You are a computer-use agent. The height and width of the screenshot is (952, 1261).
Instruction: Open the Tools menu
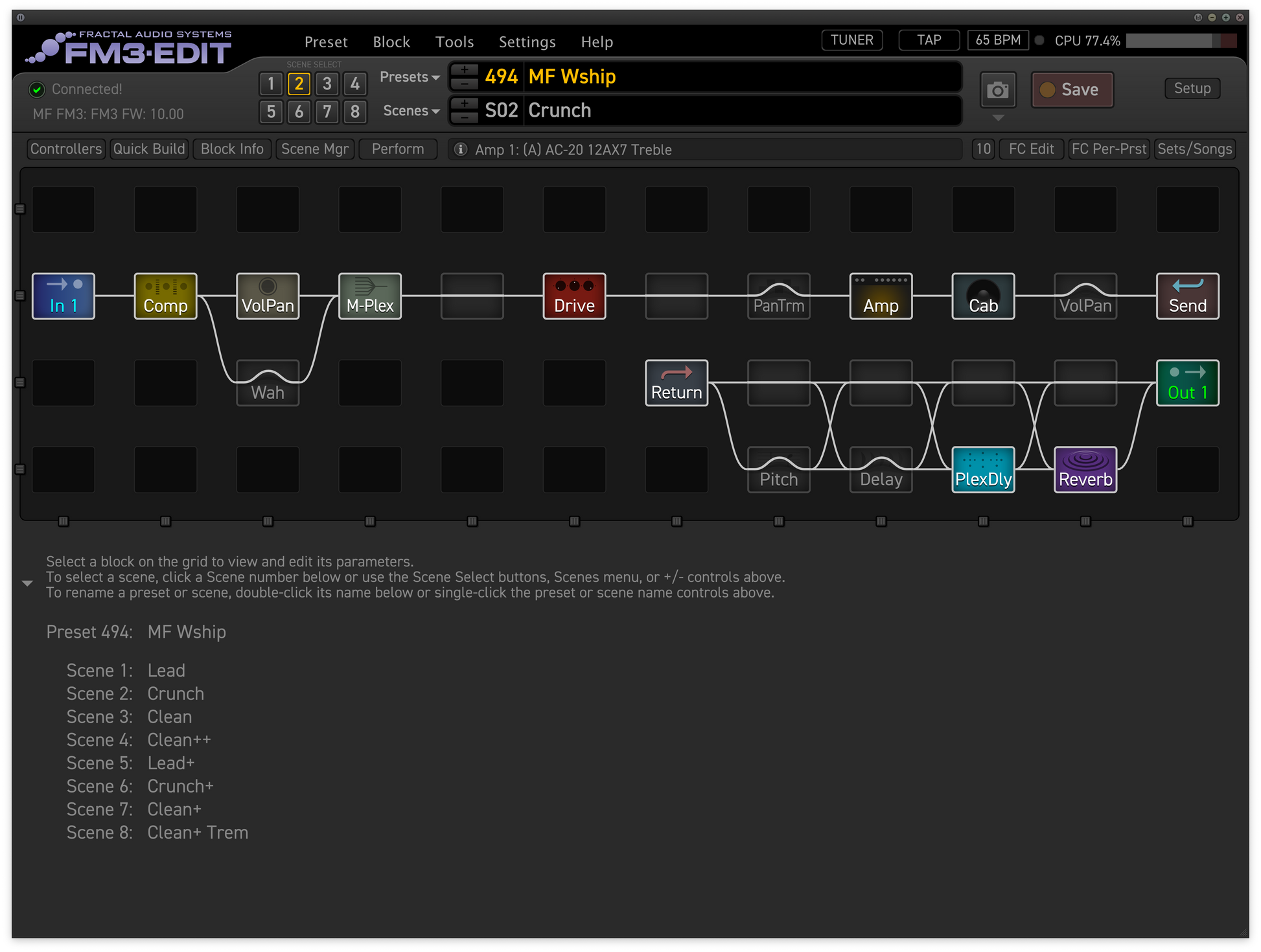[x=454, y=42]
